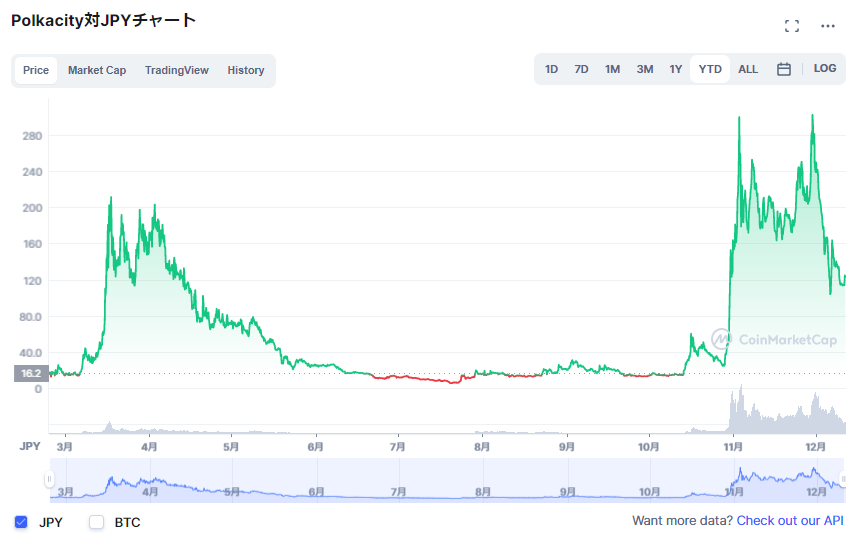Click the 280 y-axis value
The width and height of the screenshot is (868, 546).
tap(32, 136)
